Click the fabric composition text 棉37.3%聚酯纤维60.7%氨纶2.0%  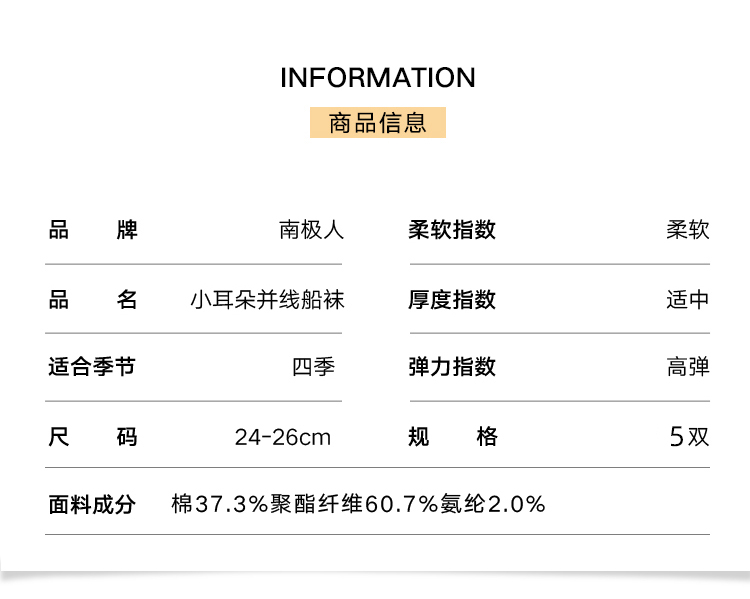(359, 504)
